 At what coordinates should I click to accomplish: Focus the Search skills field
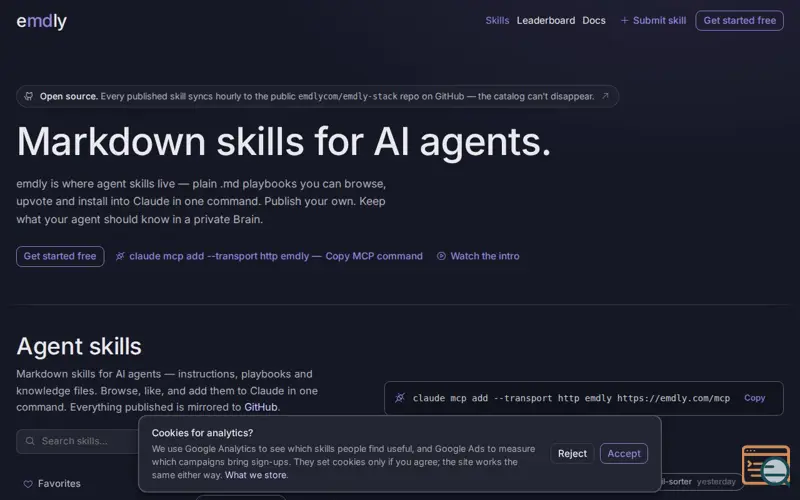[78, 441]
